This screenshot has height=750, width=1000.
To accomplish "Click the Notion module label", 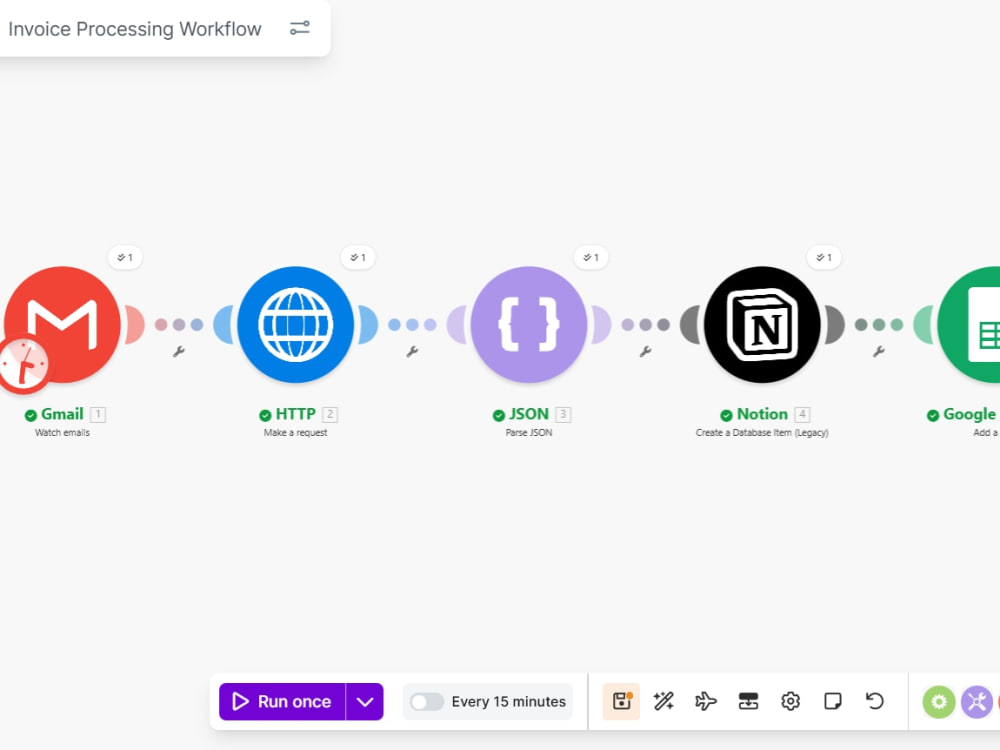I will (762, 414).
